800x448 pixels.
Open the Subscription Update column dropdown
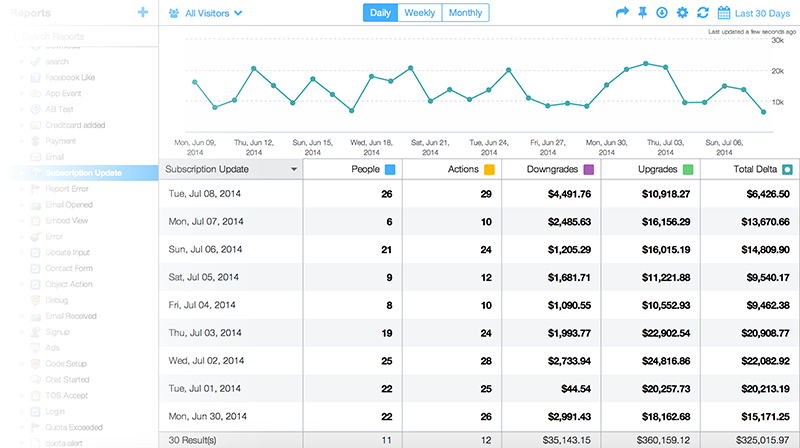[x=294, y=170]
